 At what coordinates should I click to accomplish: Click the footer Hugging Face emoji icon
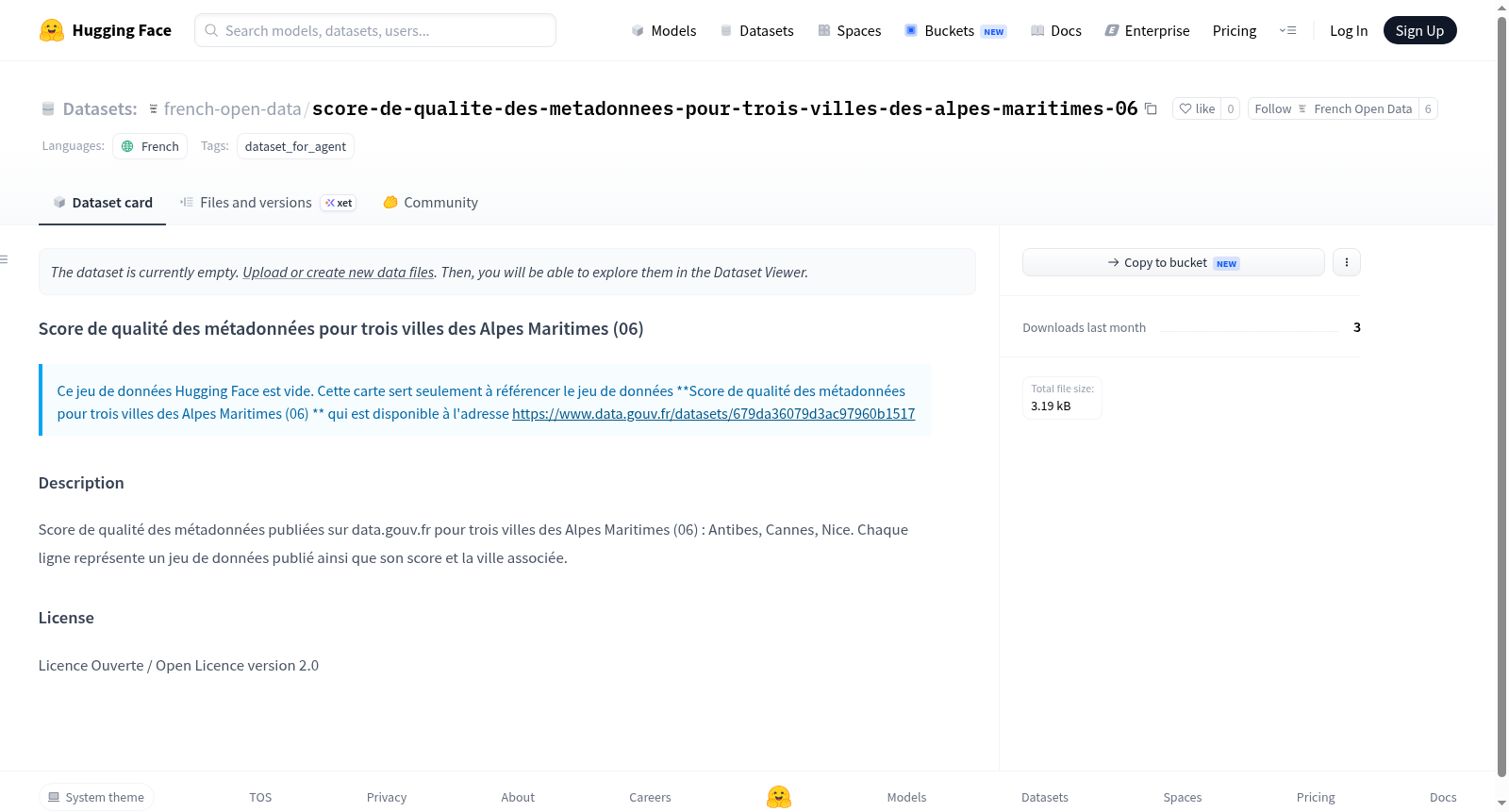point(779,797)
